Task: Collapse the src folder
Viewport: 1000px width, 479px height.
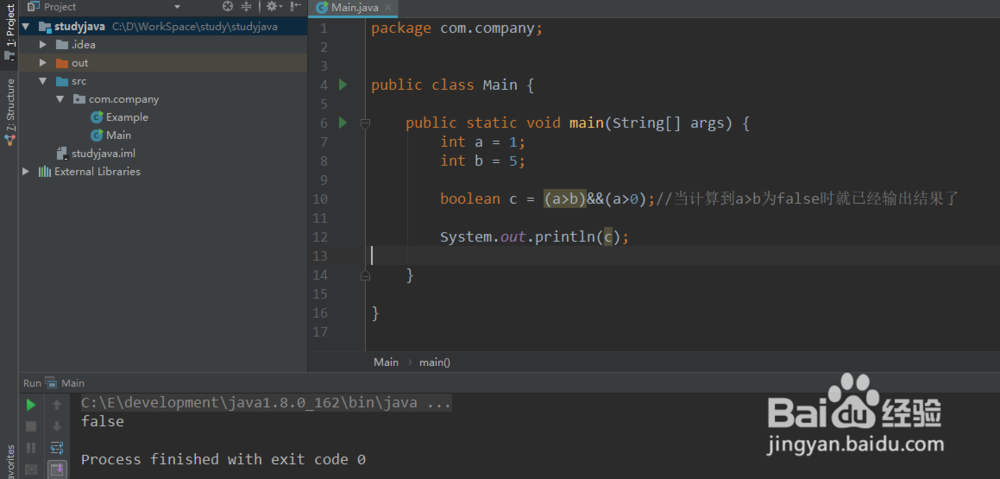Action: [43, 81]
